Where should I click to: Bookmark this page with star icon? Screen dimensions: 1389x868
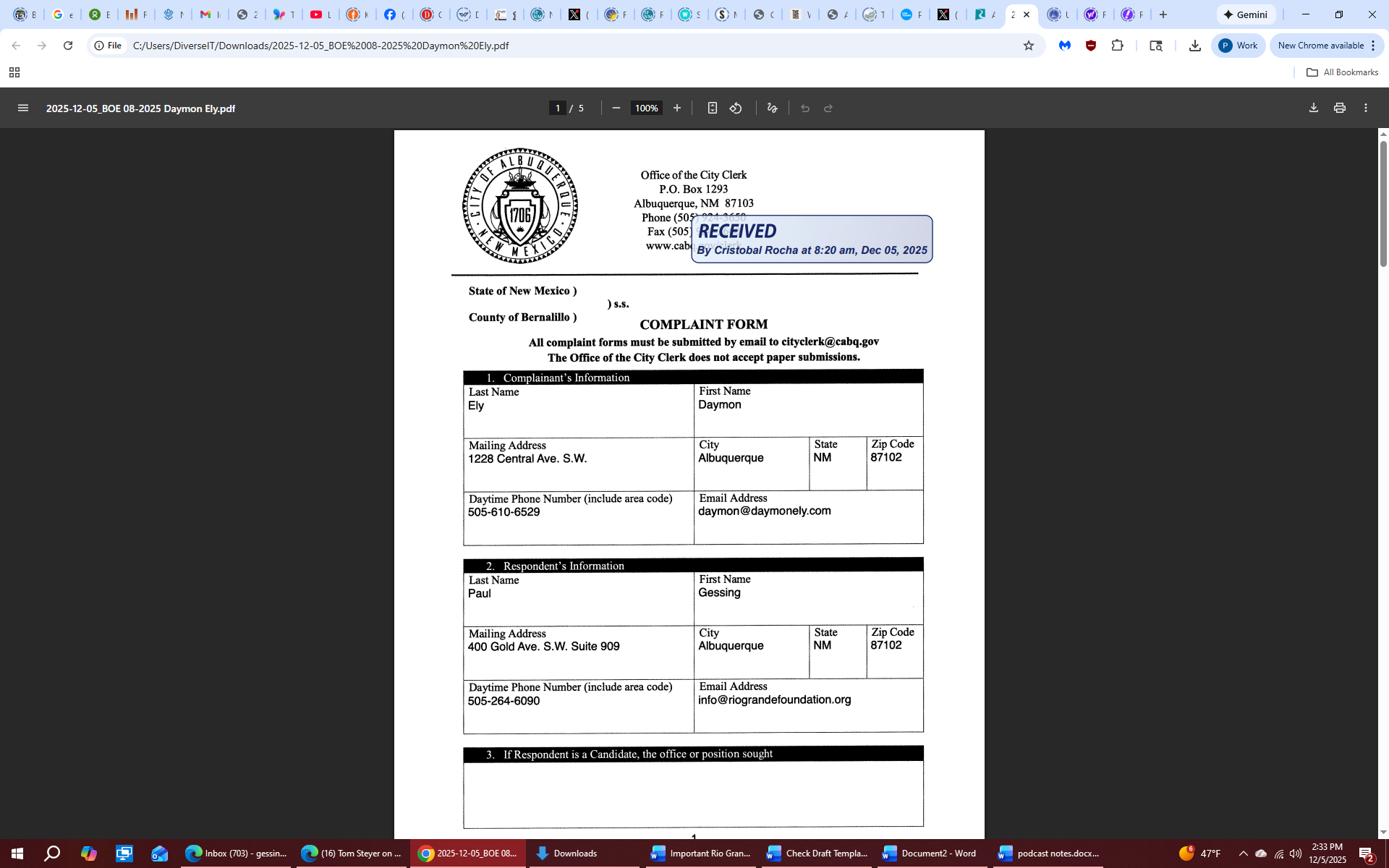tap(1029, 46)
